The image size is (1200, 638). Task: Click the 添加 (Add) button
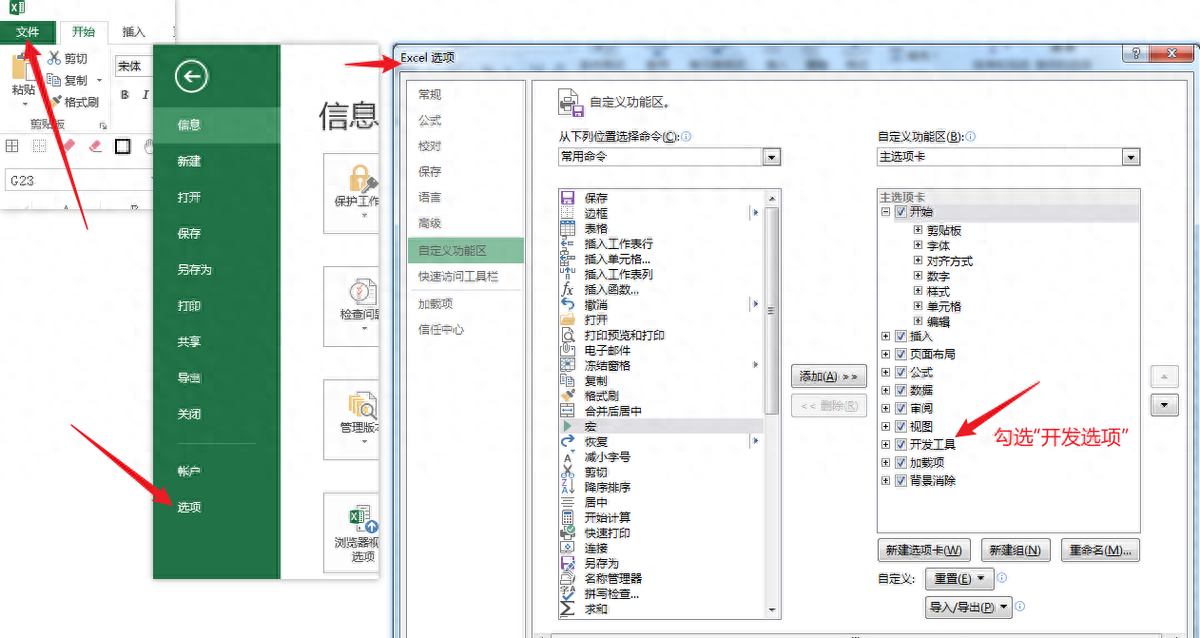click(828, 377)
